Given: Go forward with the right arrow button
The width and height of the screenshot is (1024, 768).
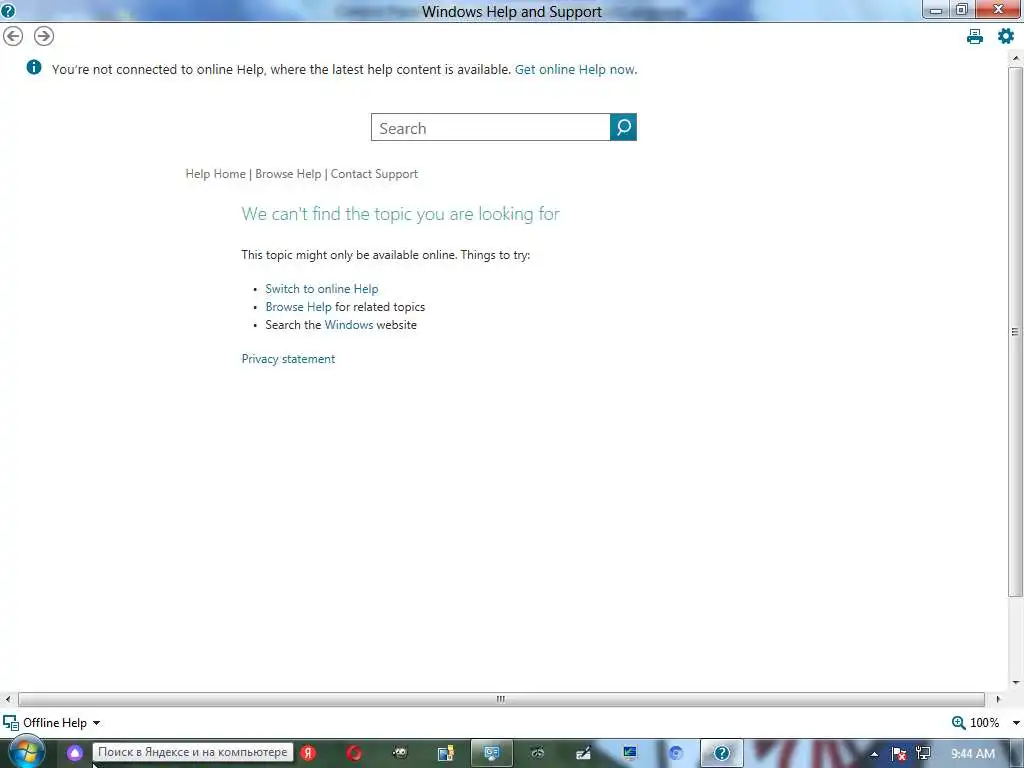Looking at the screenshot, I should point(44,36).
